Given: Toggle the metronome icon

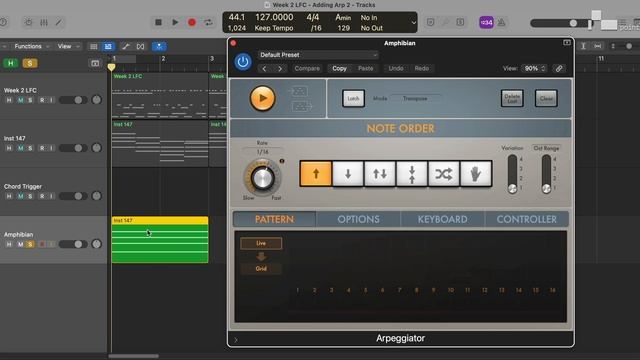Looking at the screenshot, I should point(502,22).
